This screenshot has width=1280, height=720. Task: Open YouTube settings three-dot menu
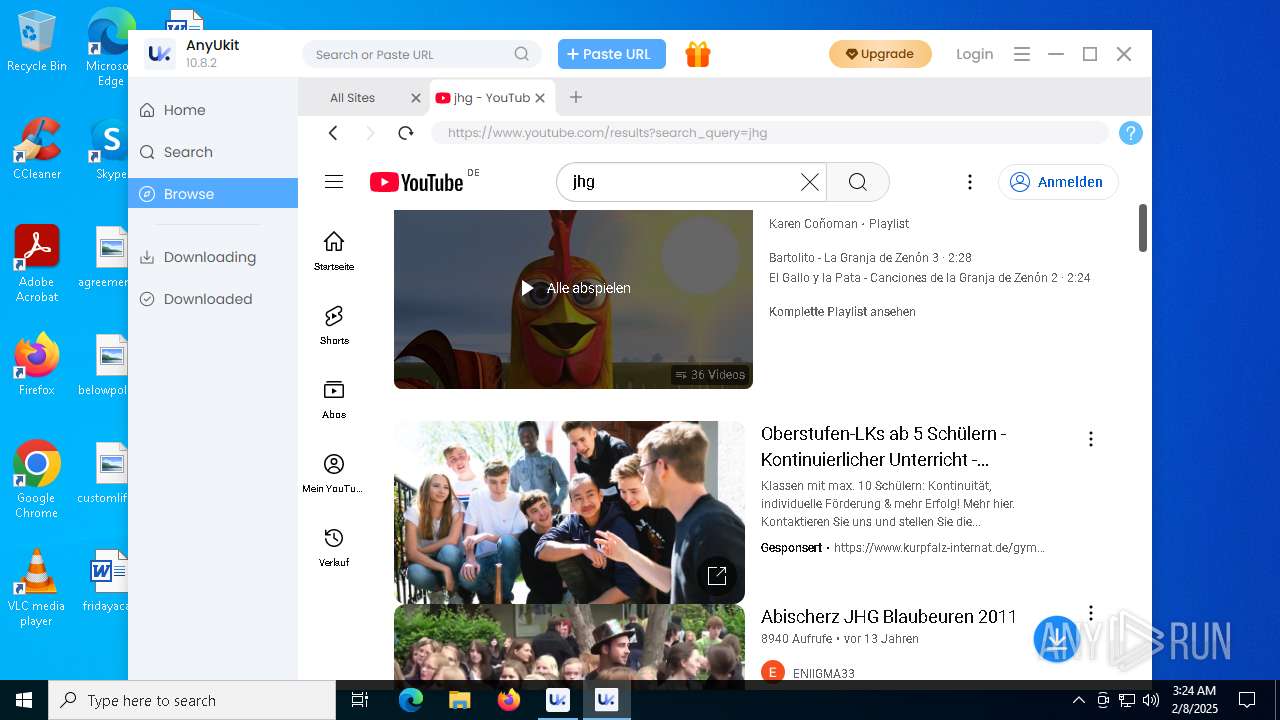tap(969, 182)
